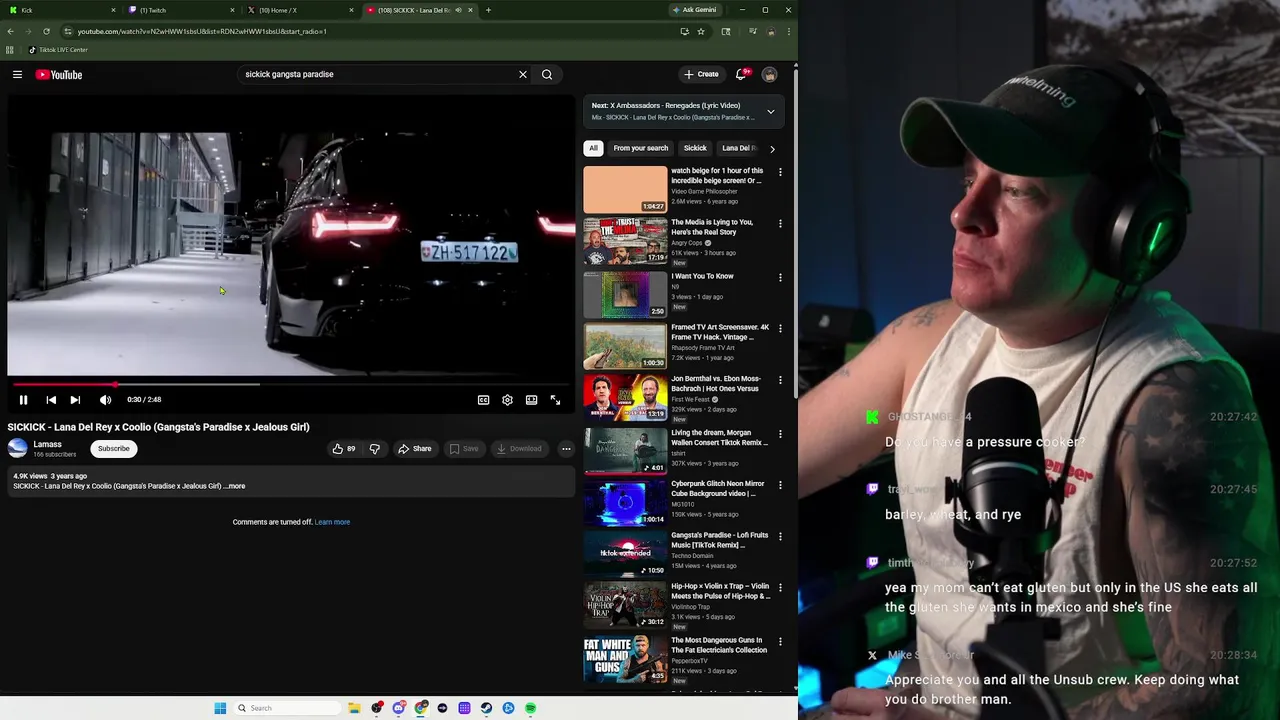
Task: Open the Create button
Action: [701, 74]
